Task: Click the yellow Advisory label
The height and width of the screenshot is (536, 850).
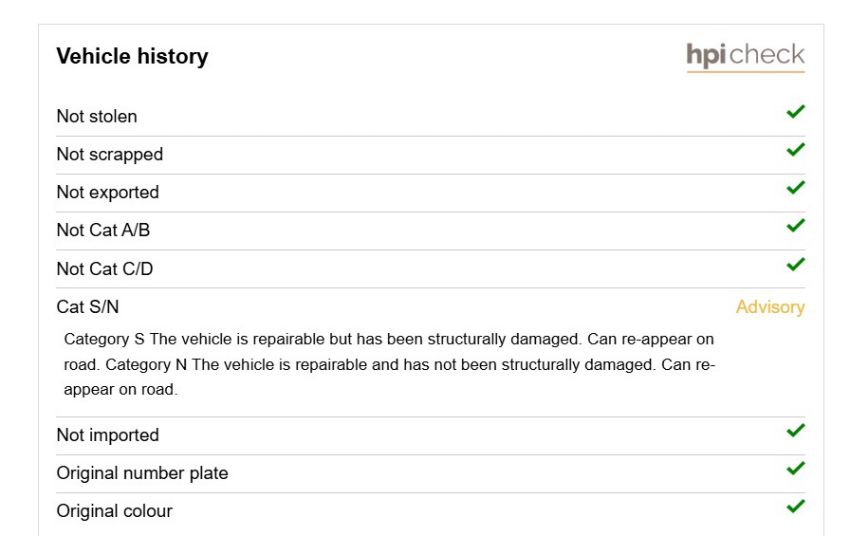Action: [x=770, y=307]
